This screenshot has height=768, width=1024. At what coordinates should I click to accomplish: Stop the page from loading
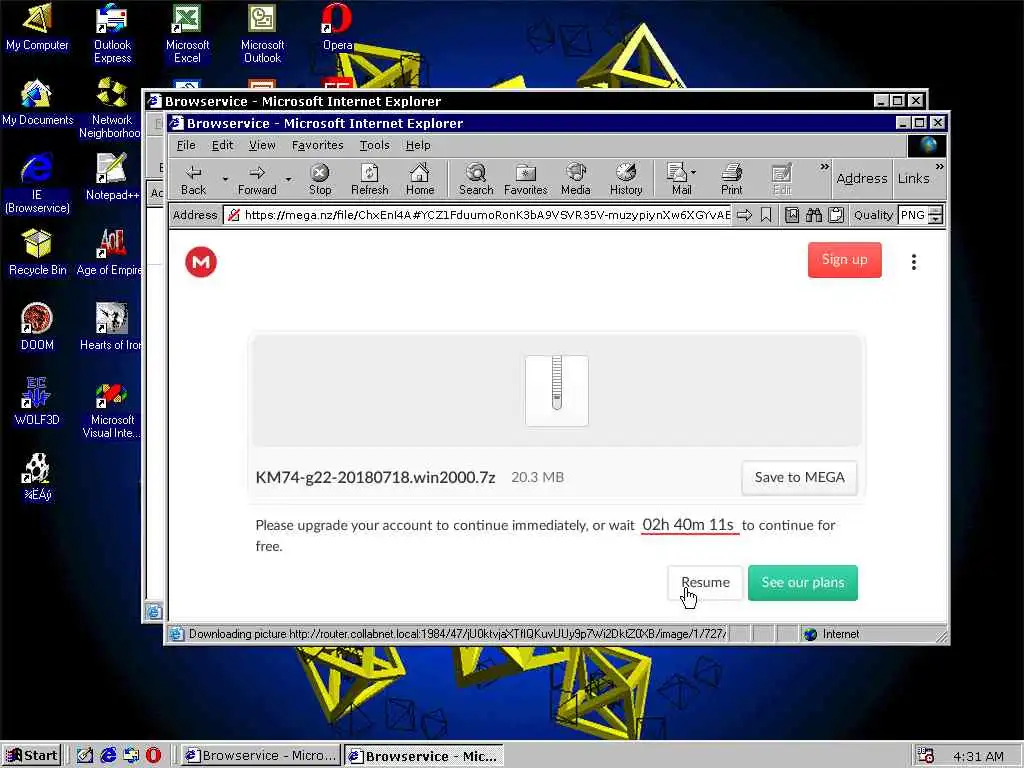click(319, 179)
